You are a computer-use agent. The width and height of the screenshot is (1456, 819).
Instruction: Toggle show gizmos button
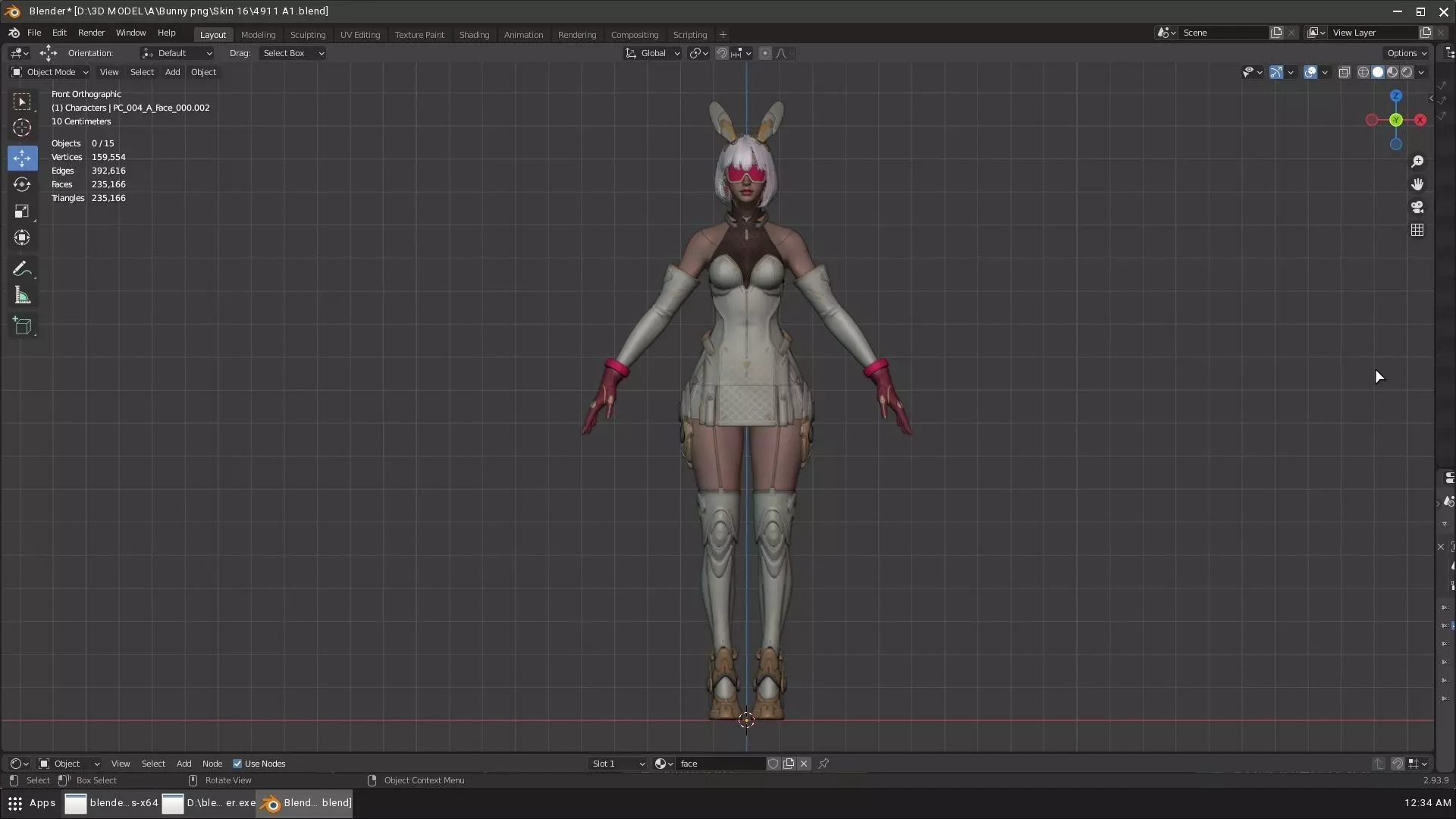[1276, 72]
